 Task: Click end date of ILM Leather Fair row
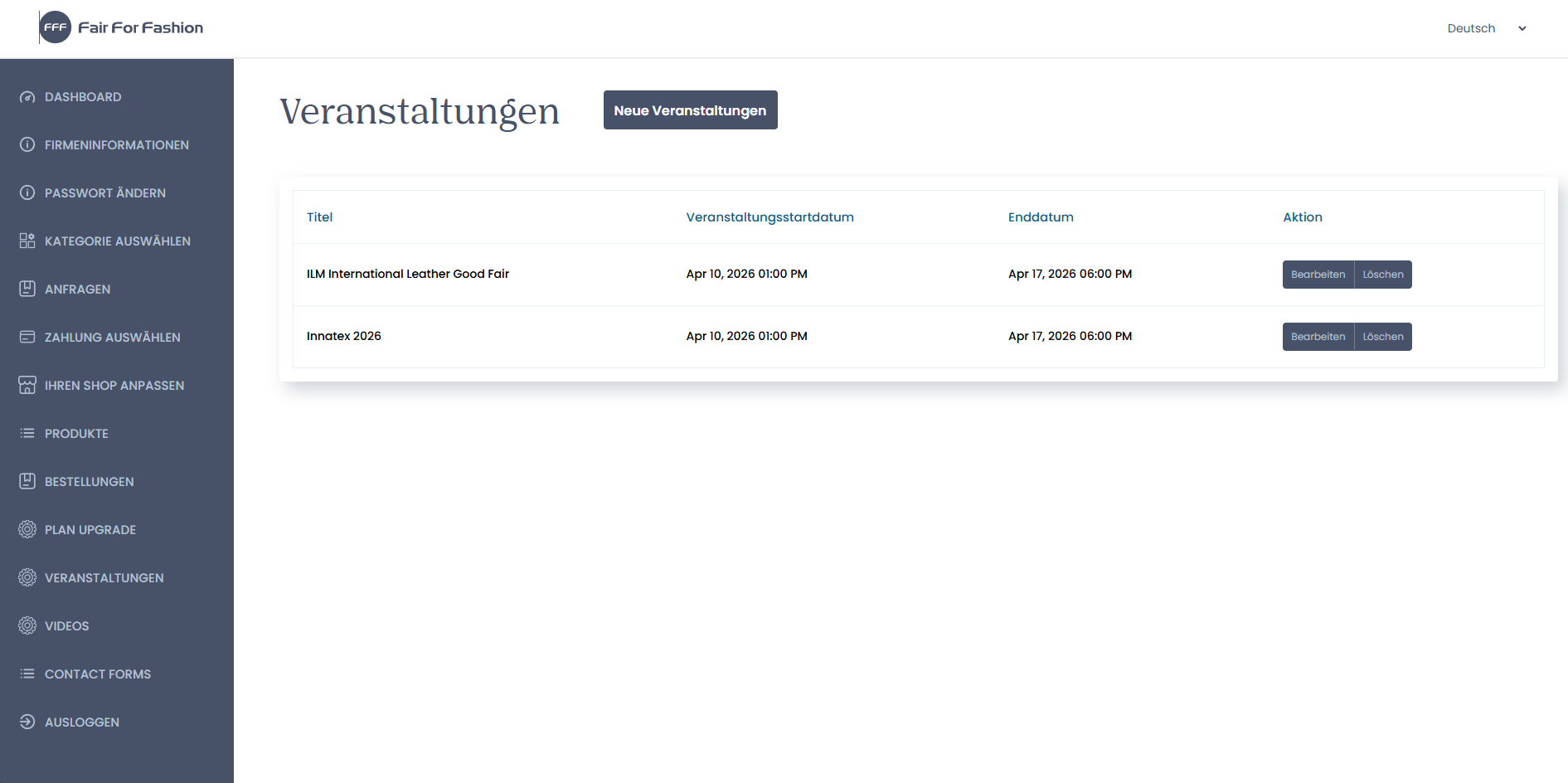pyautogui.click(x=1070, y=274)
